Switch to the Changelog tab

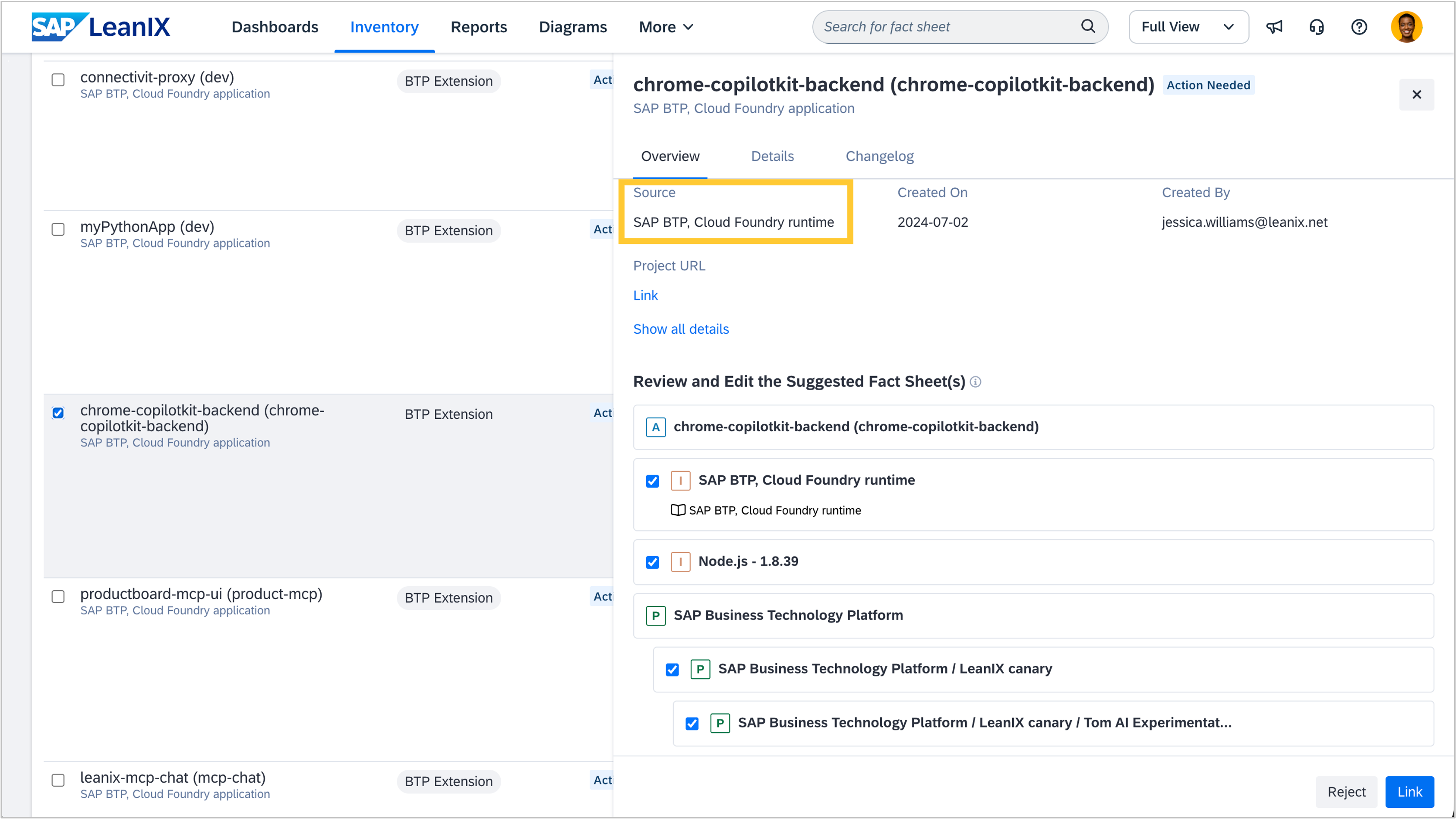pyautogui.click(x=879, y=156)
